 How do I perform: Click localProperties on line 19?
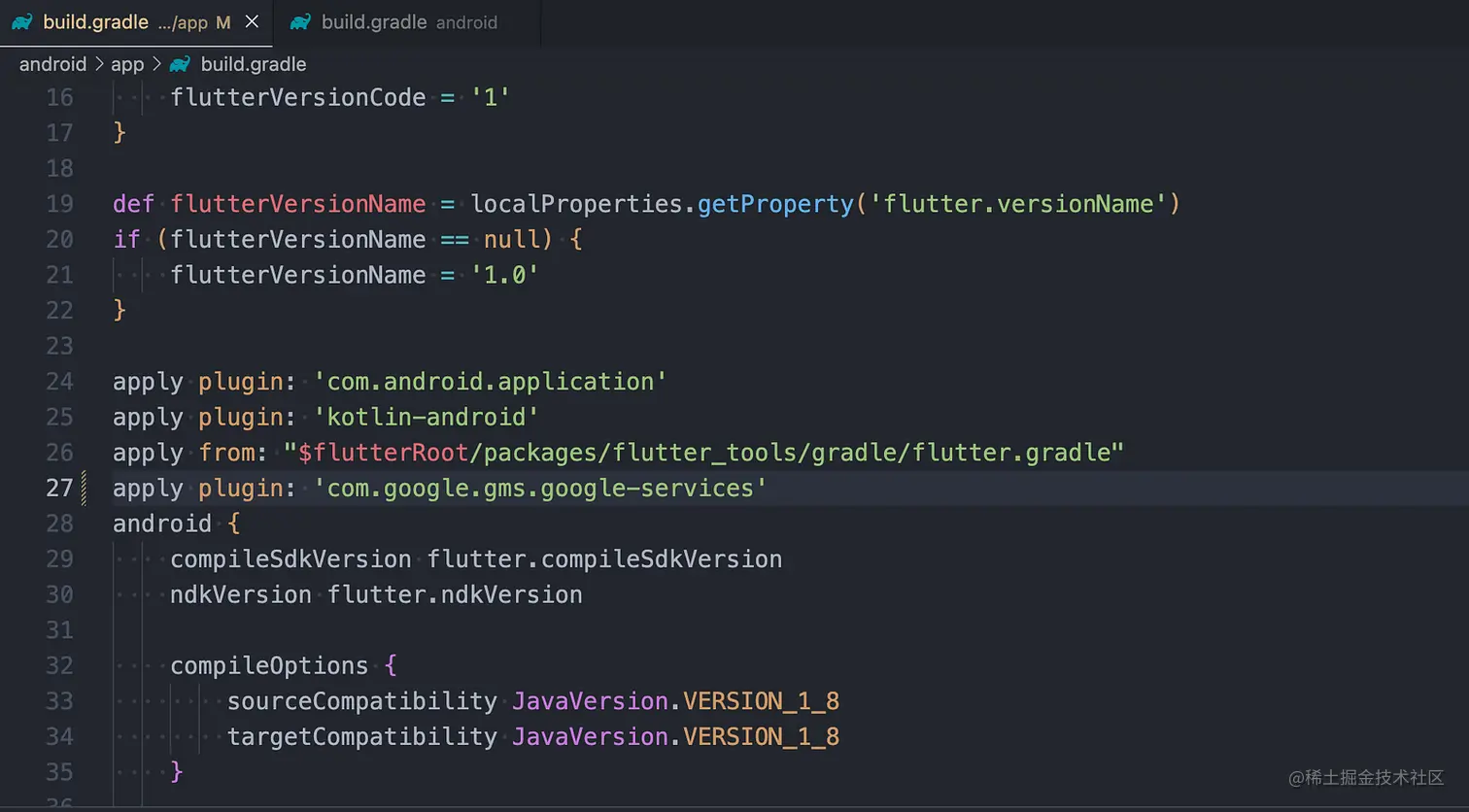pos(577,203)
